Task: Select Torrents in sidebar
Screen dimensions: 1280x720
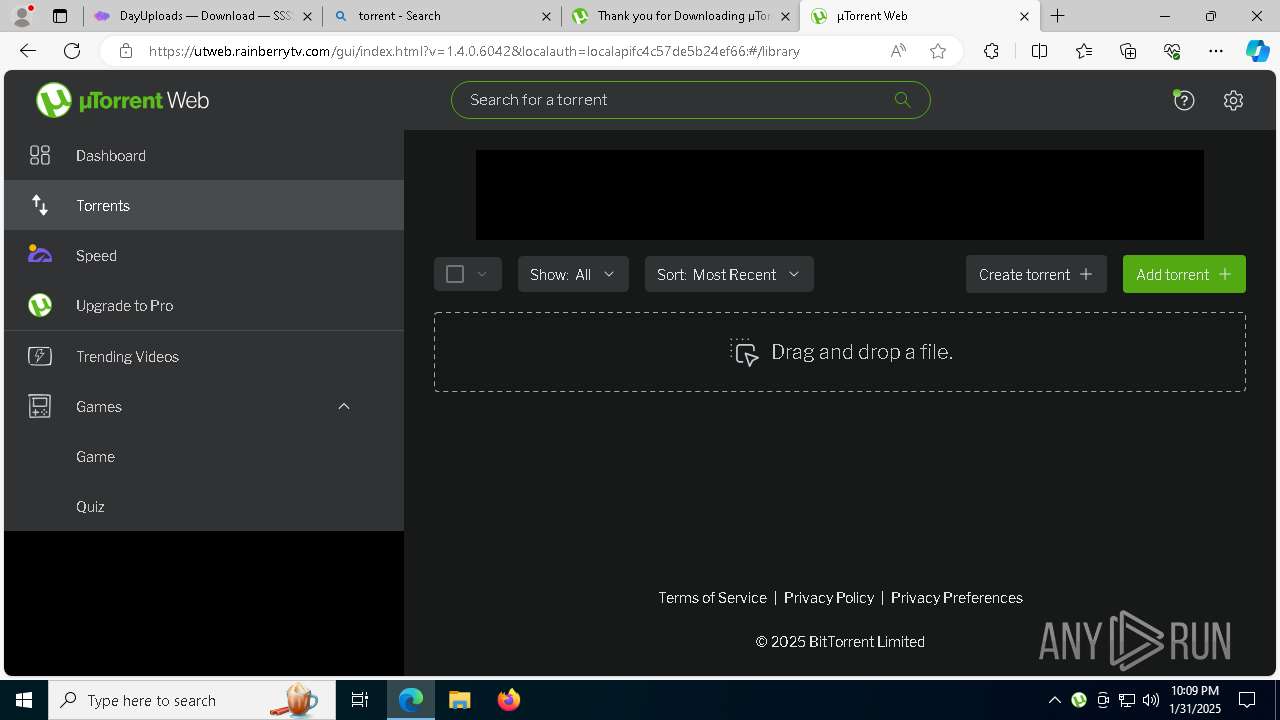Action: pyautogui.click(x=204, y=205)
